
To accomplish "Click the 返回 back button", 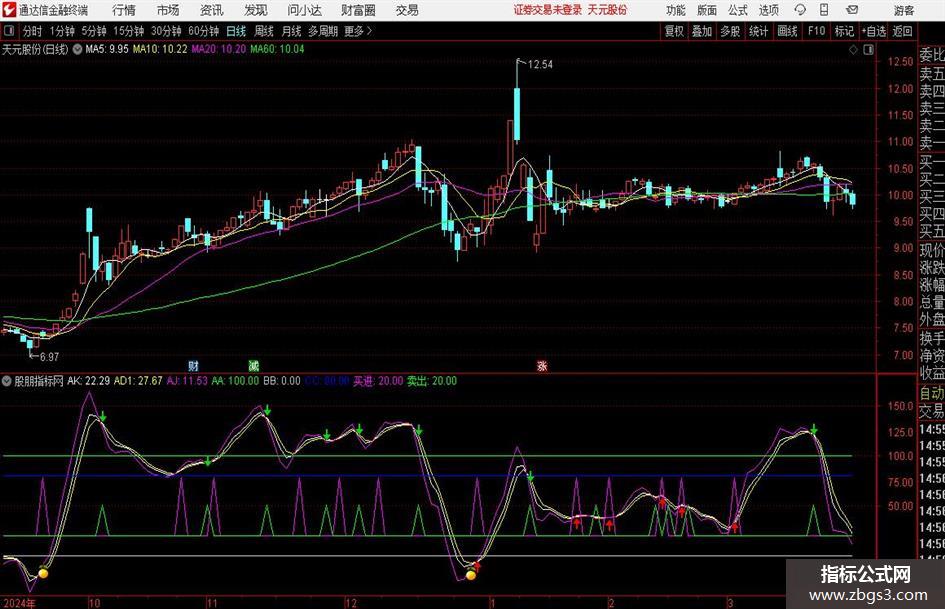I will 902,31.
